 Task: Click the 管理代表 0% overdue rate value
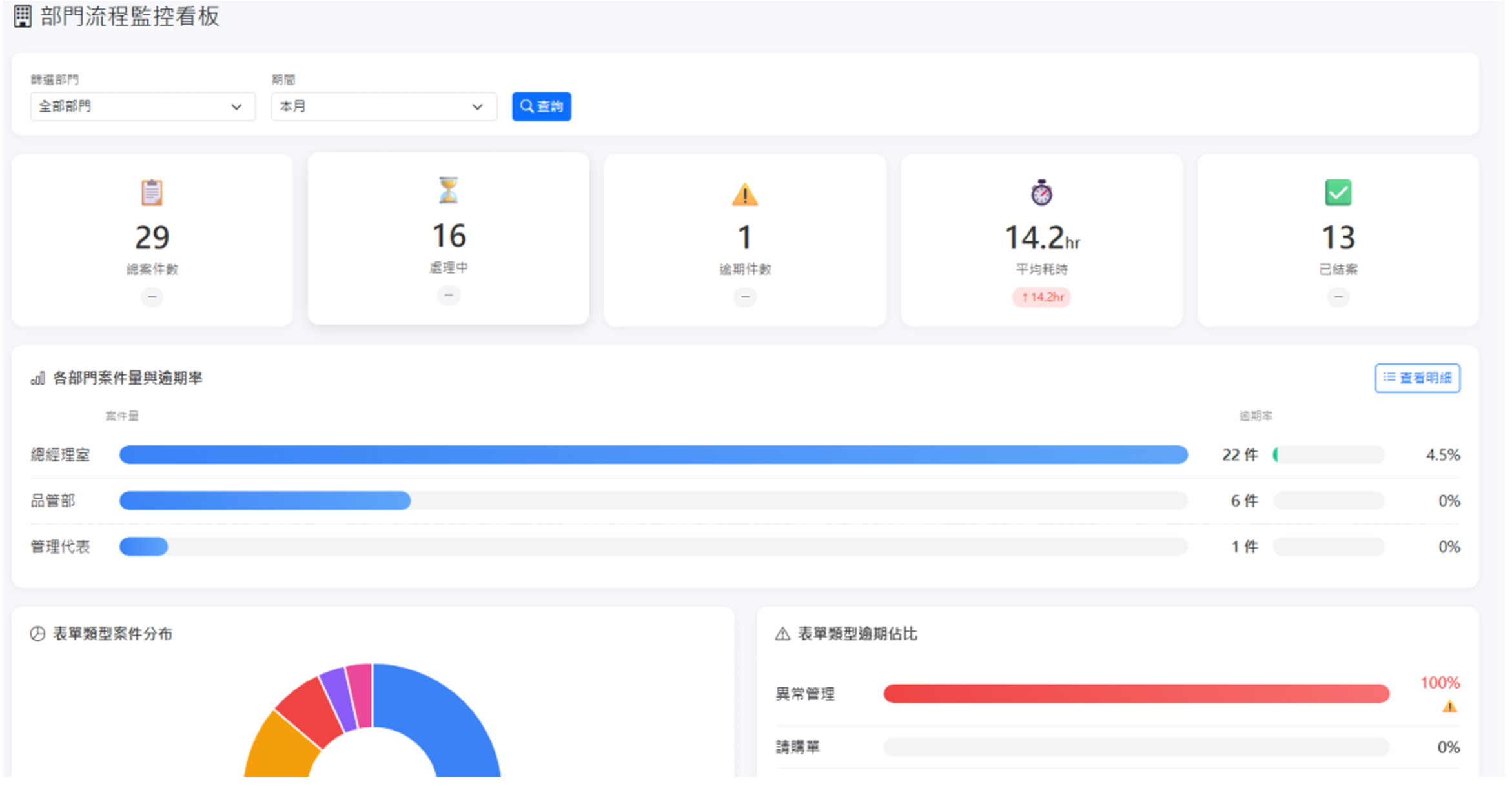click(1449, 547)
